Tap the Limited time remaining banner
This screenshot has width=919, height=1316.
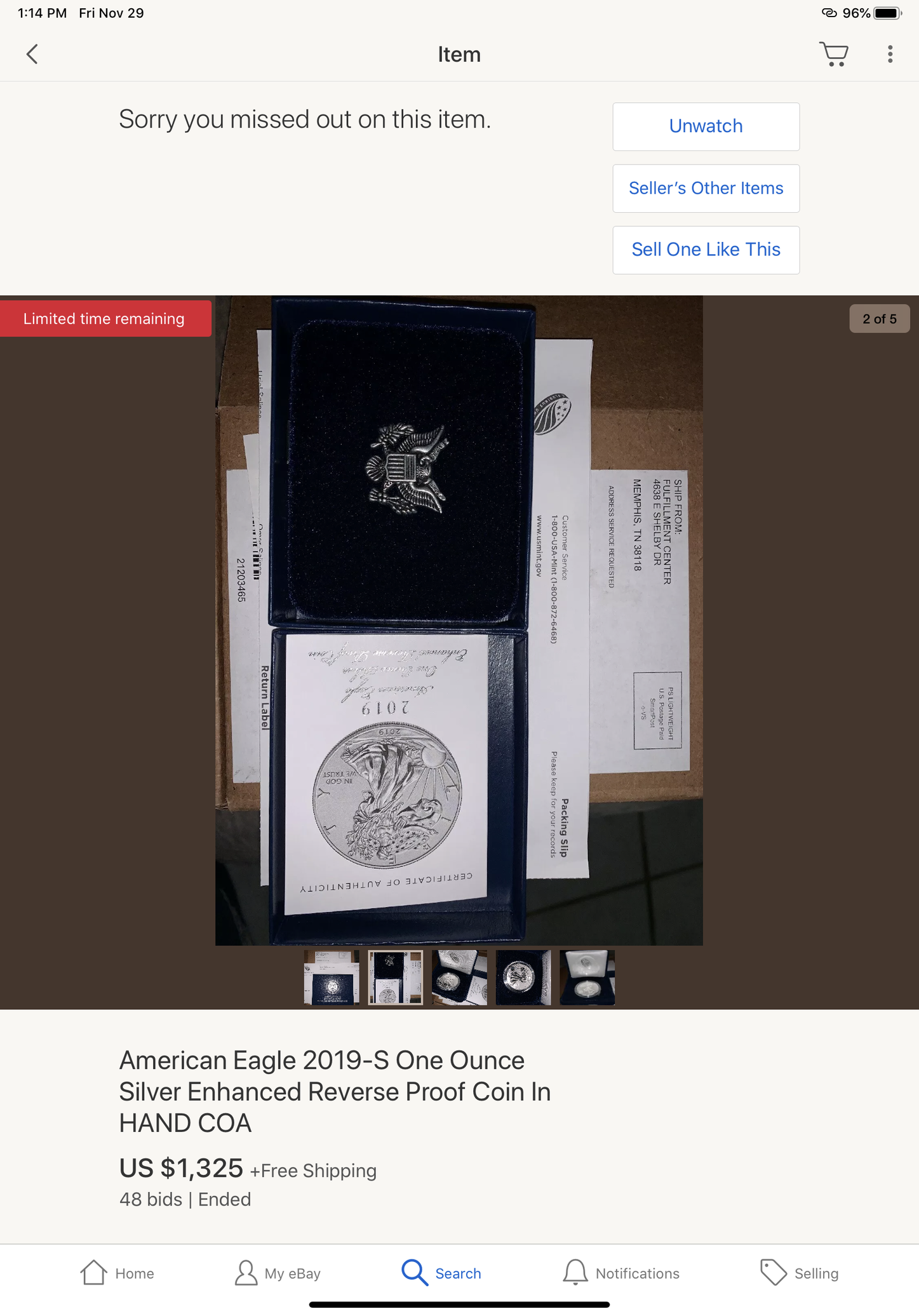point(105,319)
